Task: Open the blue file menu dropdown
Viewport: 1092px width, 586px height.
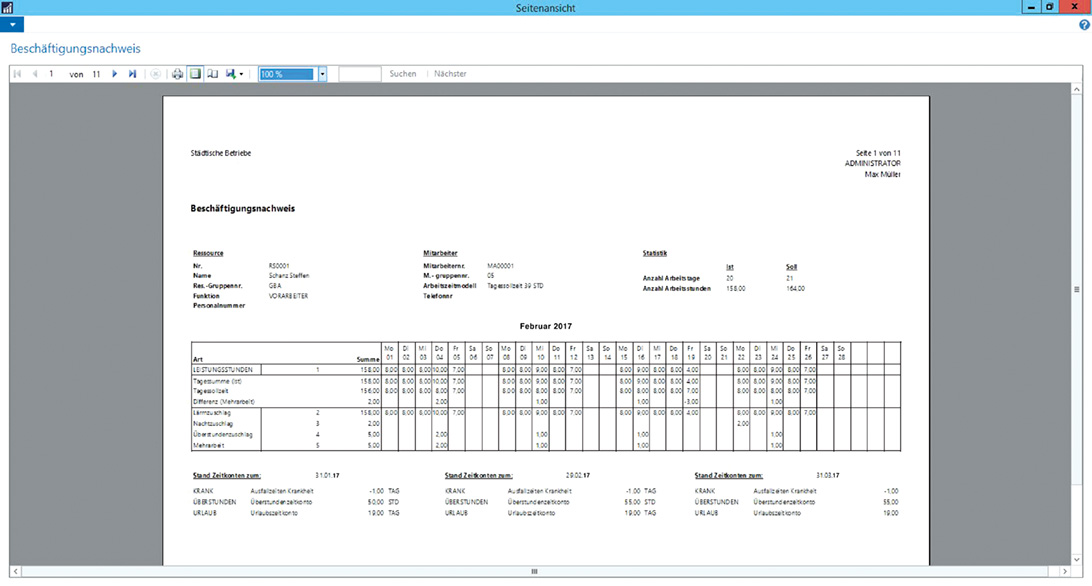Action: pos(11,24)
